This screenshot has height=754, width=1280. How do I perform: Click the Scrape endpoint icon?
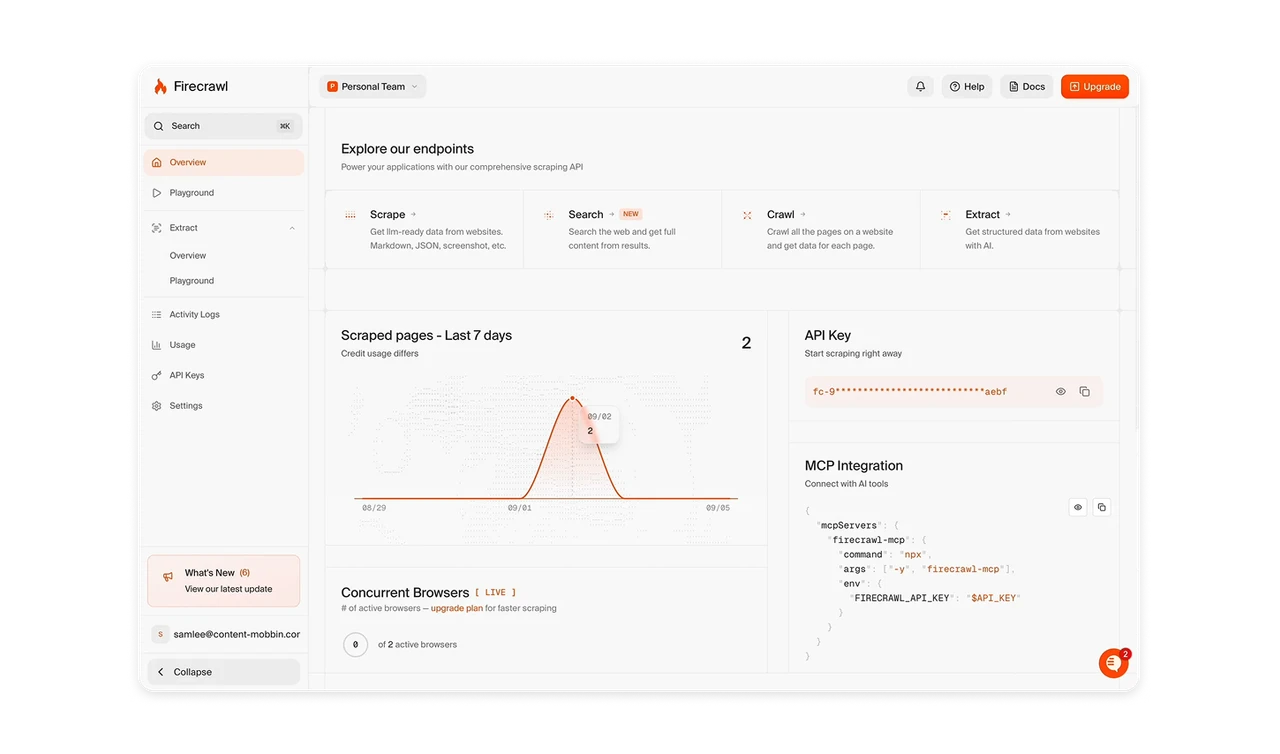[x=350, y=215]
